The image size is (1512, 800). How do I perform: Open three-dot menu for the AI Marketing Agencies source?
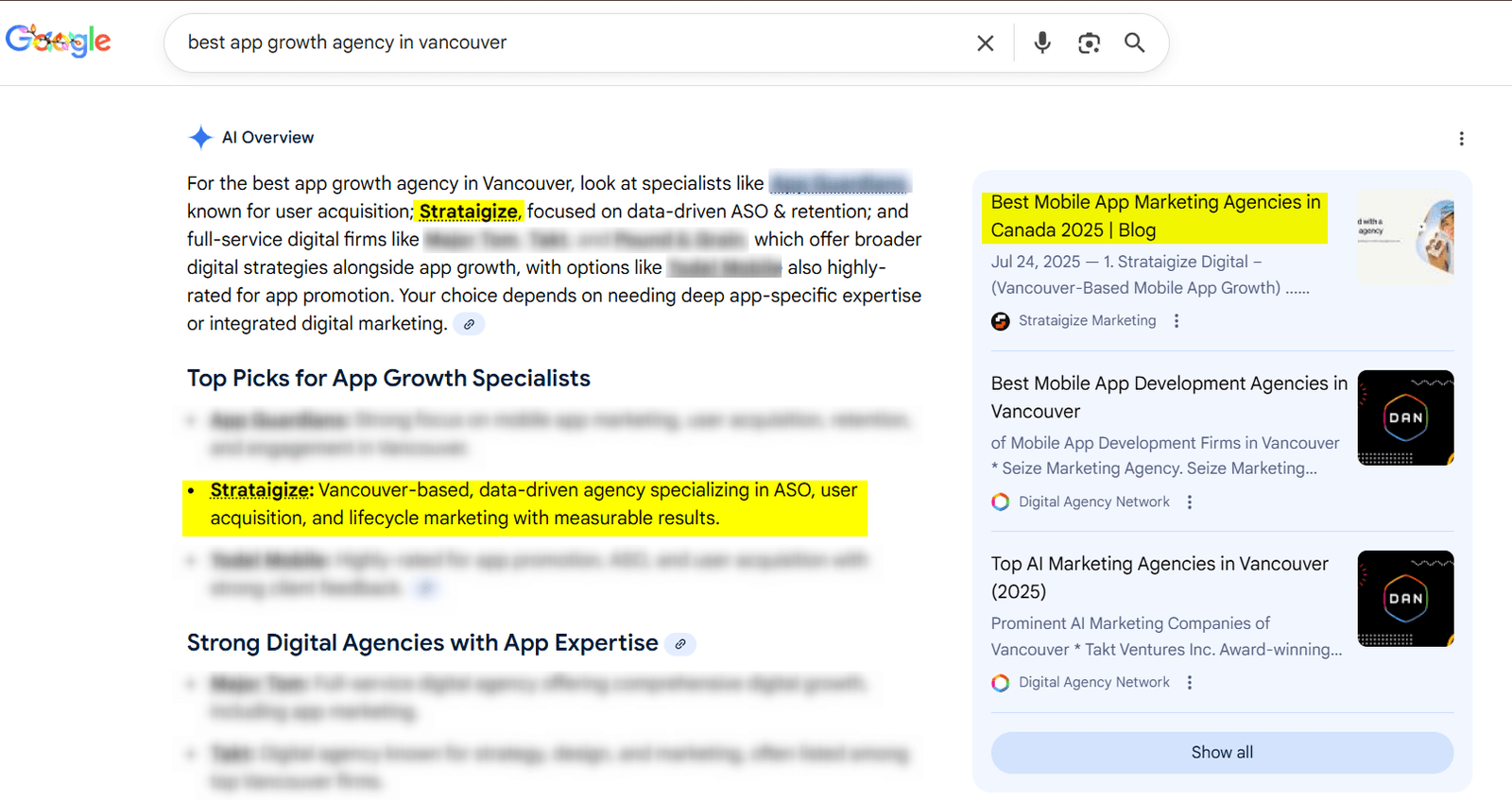pos(1190,682)
